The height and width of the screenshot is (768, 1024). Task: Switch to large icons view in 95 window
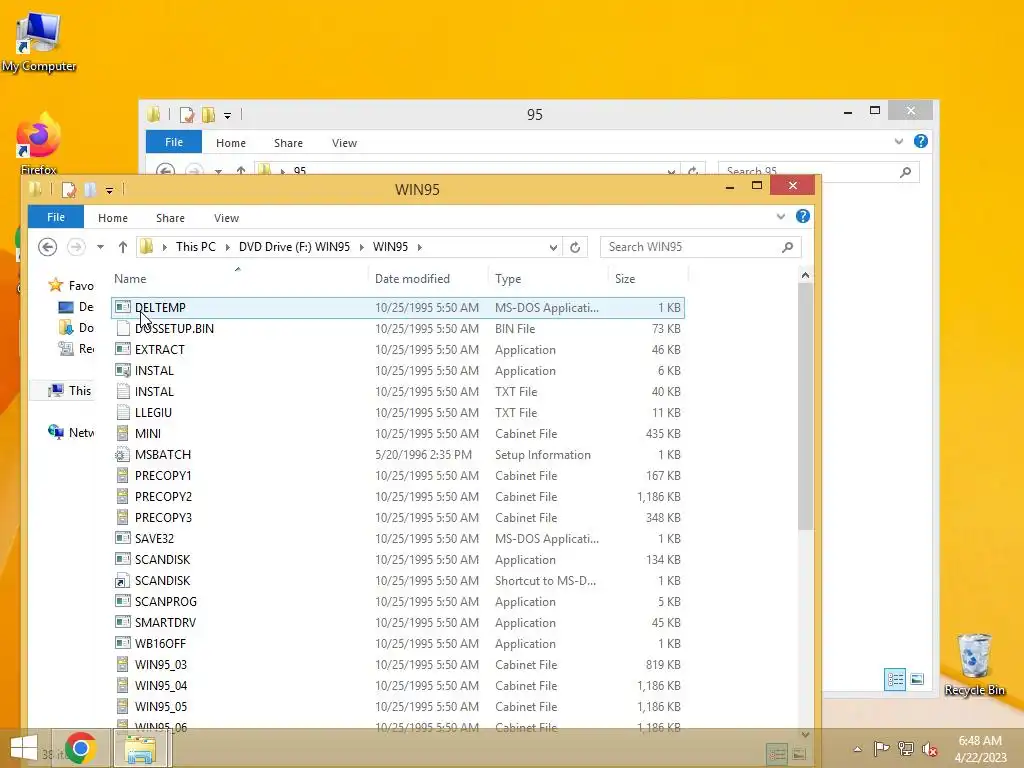click(x=917, y=680)
